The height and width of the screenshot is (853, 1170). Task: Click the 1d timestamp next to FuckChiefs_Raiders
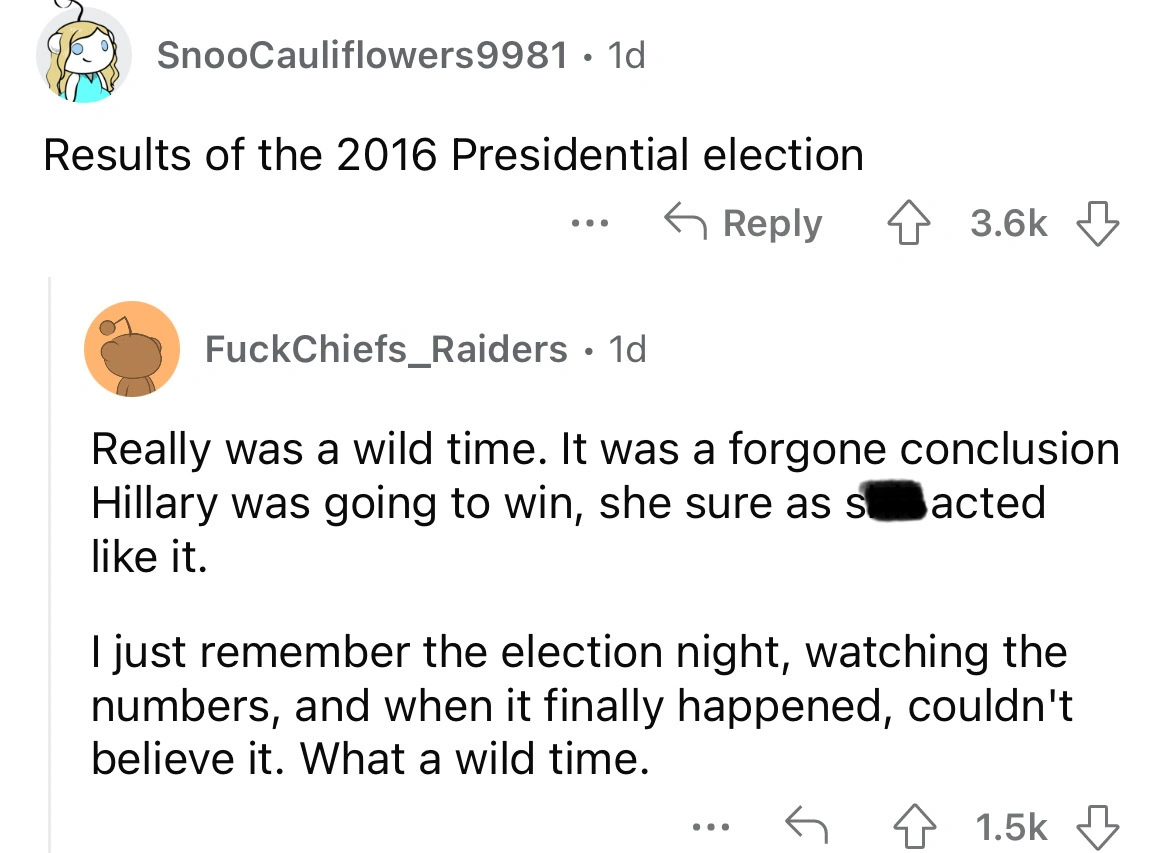pos(627,349)
